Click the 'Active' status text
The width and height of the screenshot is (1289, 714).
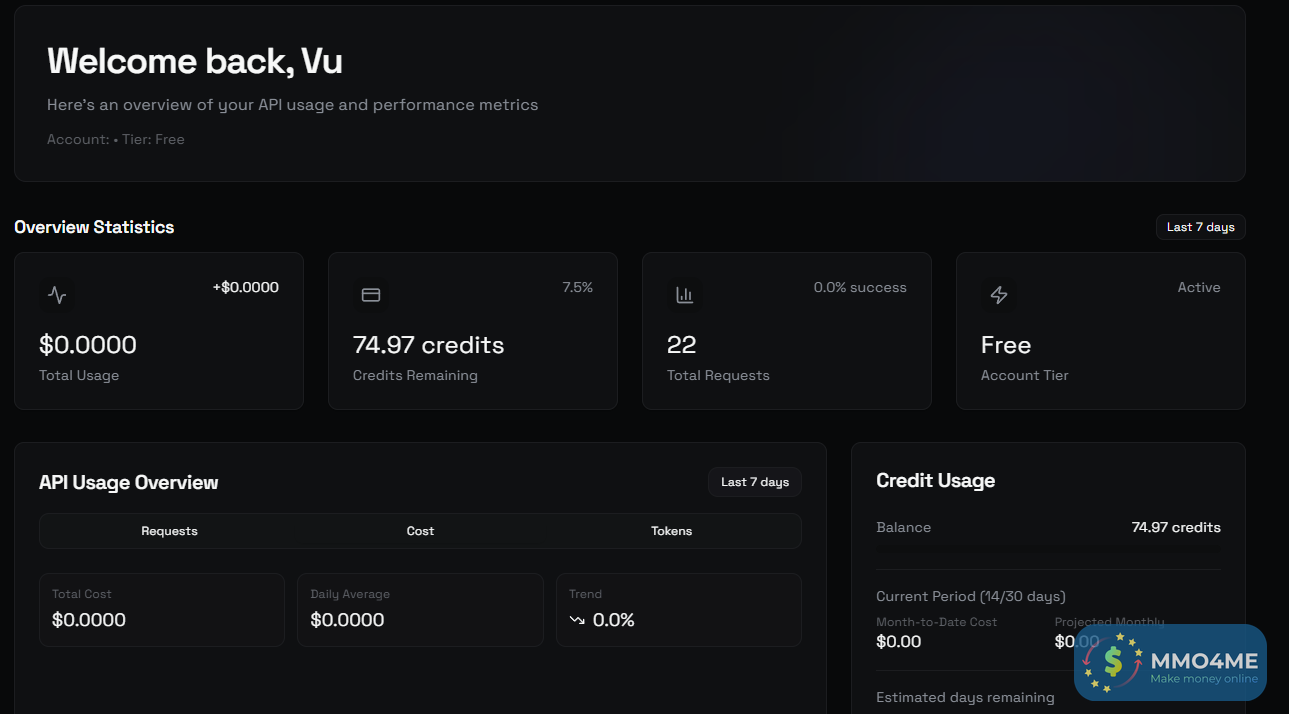pos(1199,287)
